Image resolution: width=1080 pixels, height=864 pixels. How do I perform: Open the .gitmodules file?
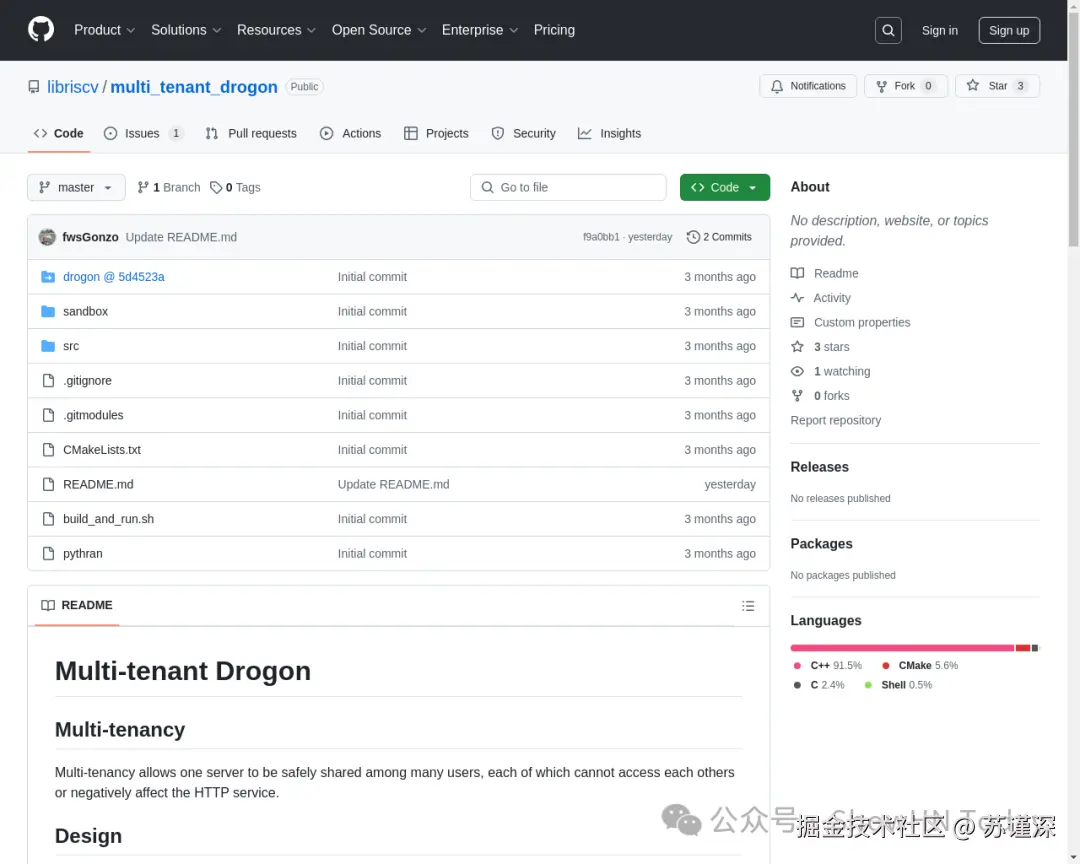(93, 415)
